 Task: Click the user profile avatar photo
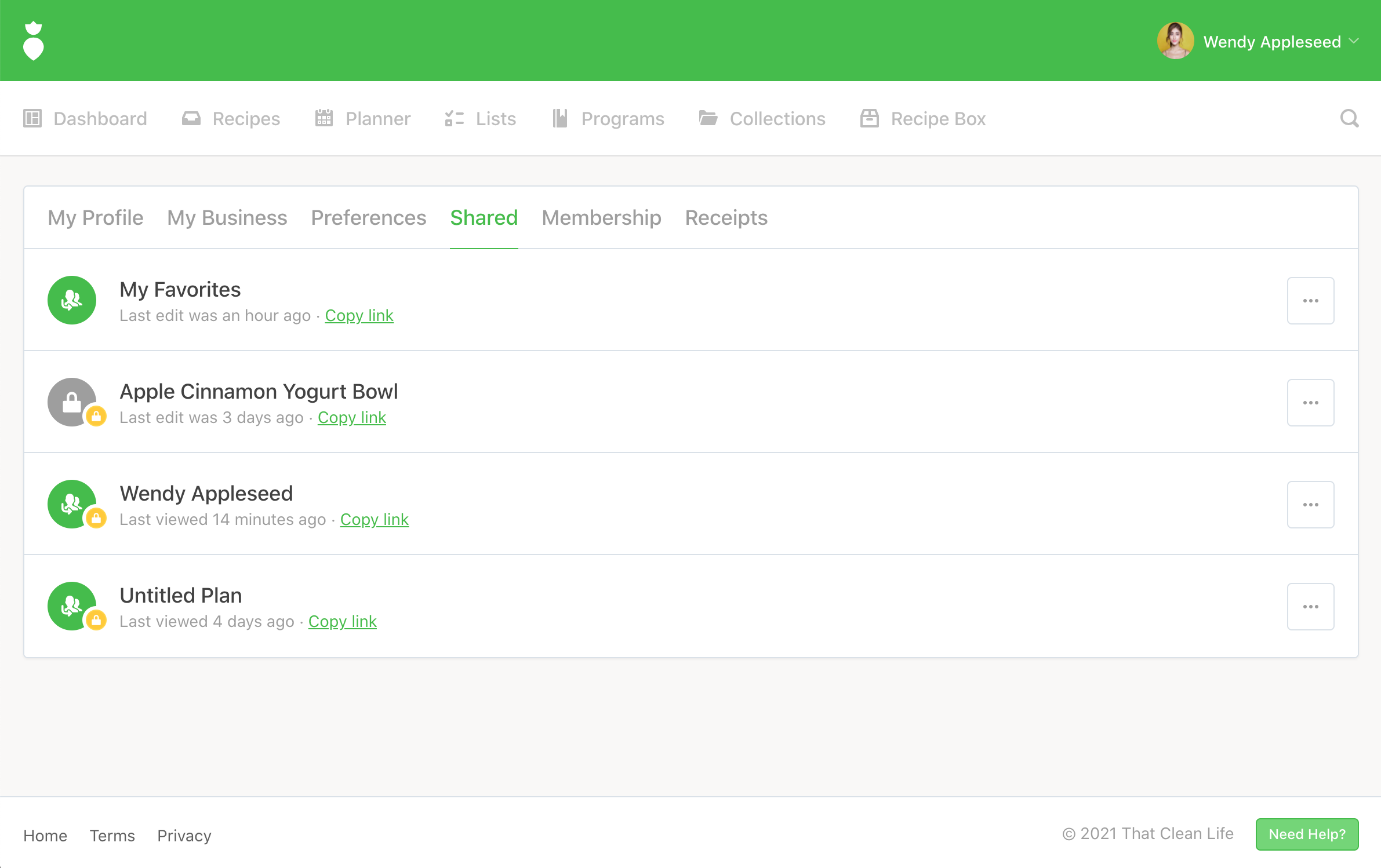[1175, 41]
